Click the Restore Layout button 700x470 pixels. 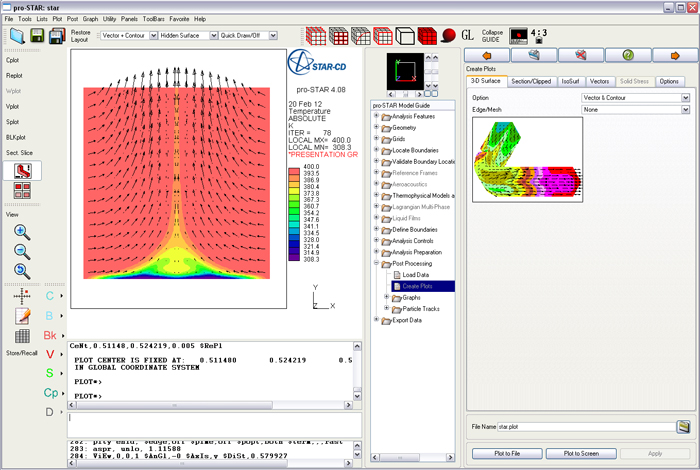[x=80, y=36]
